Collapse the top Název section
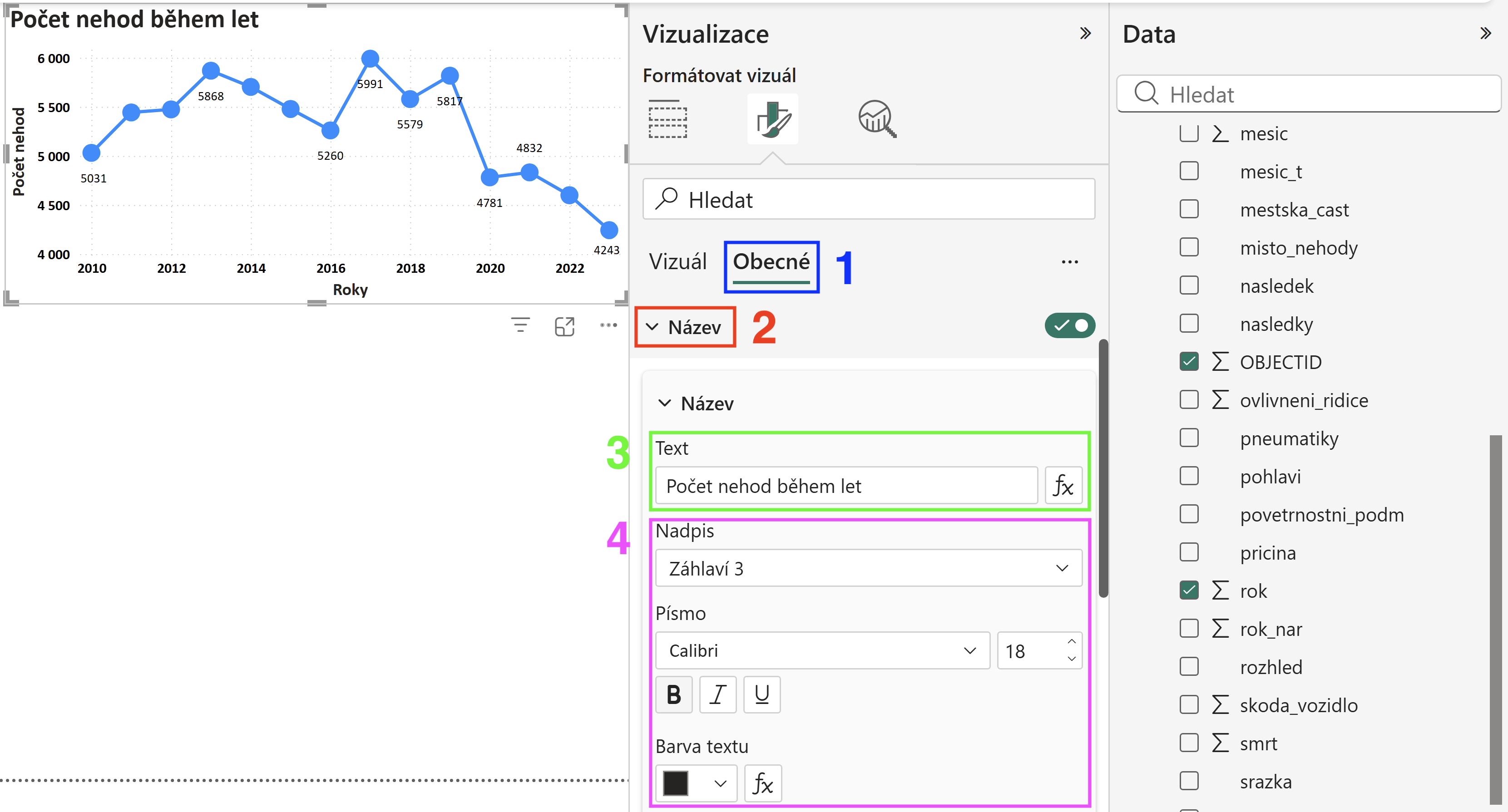Screen dimensions: 1508x812 click(653, 326)
